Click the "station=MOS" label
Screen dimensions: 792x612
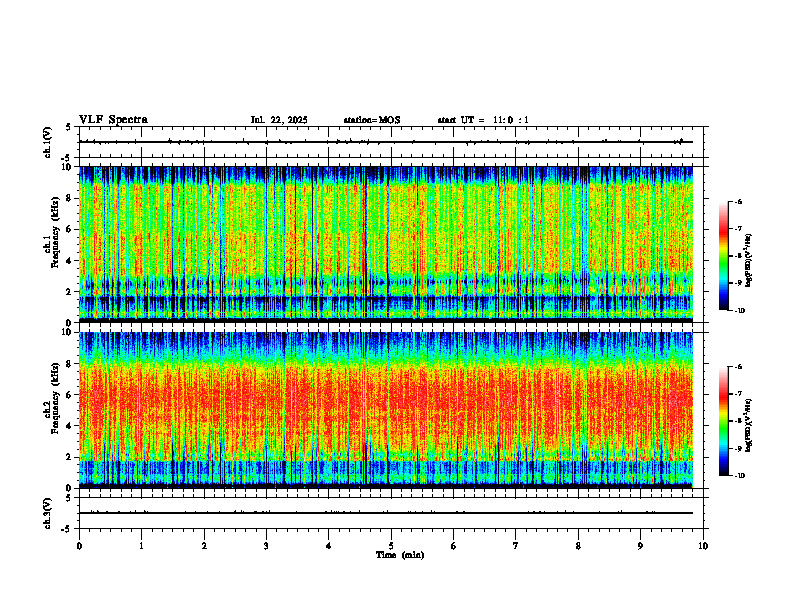click(372, 120)
